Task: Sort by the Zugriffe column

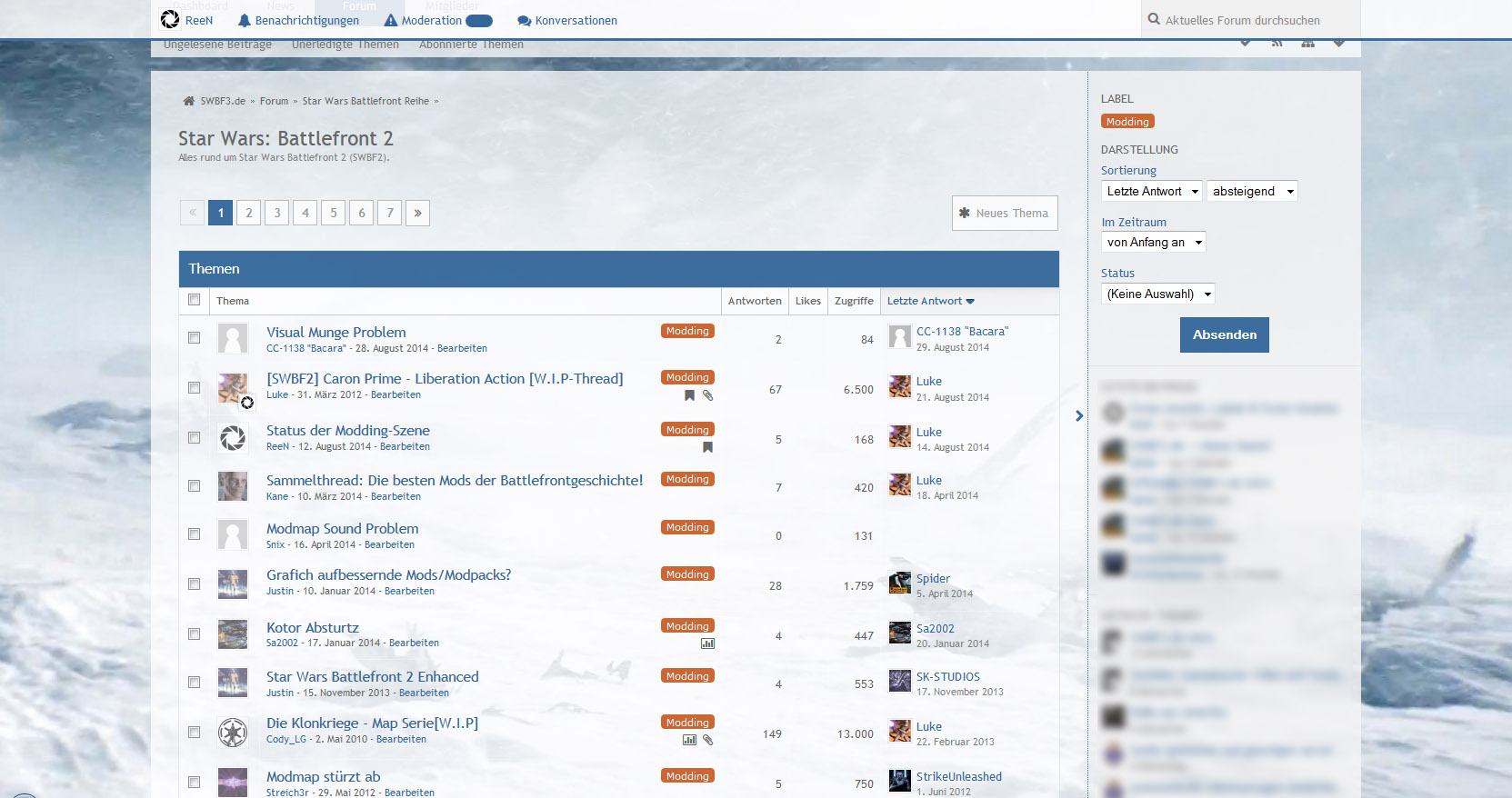Action: coord(854,301)
